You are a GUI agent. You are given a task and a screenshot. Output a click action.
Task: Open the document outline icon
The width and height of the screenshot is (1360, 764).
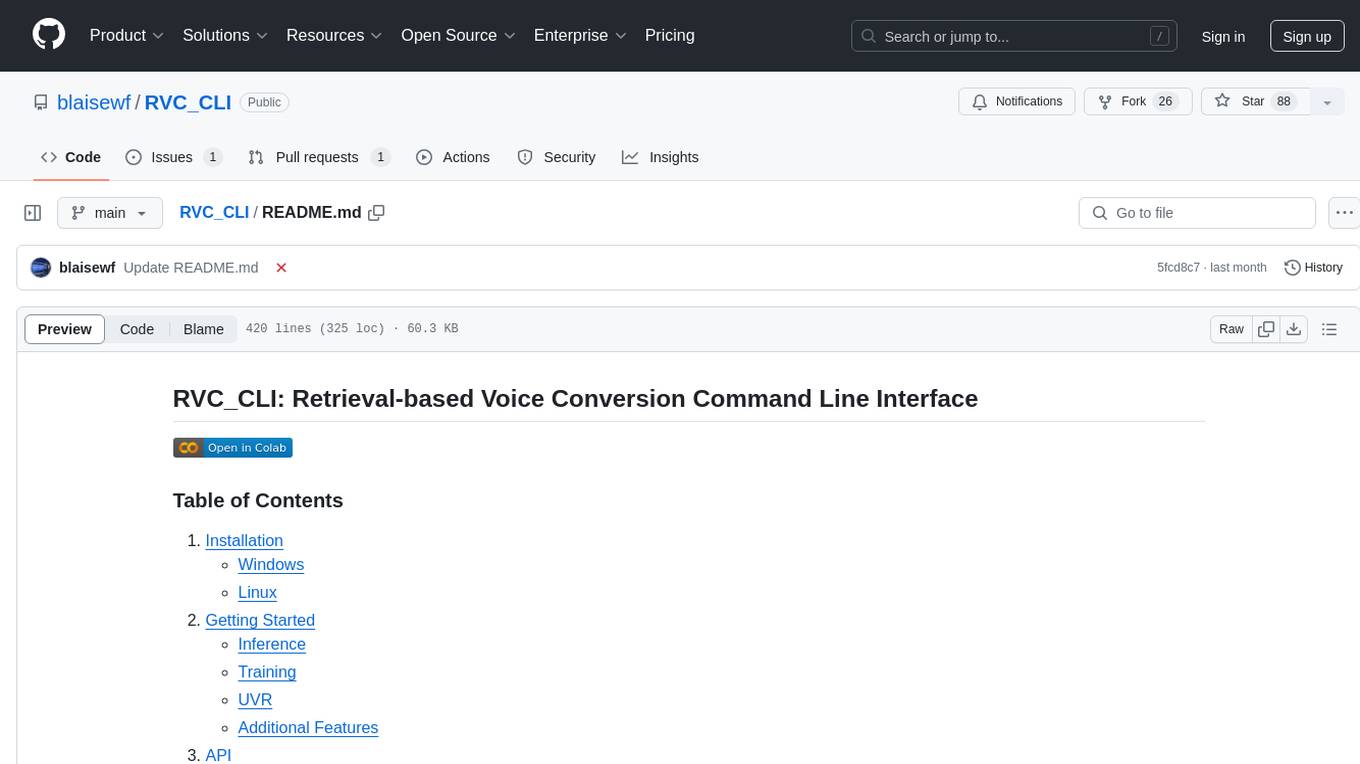click(1329, 329)
